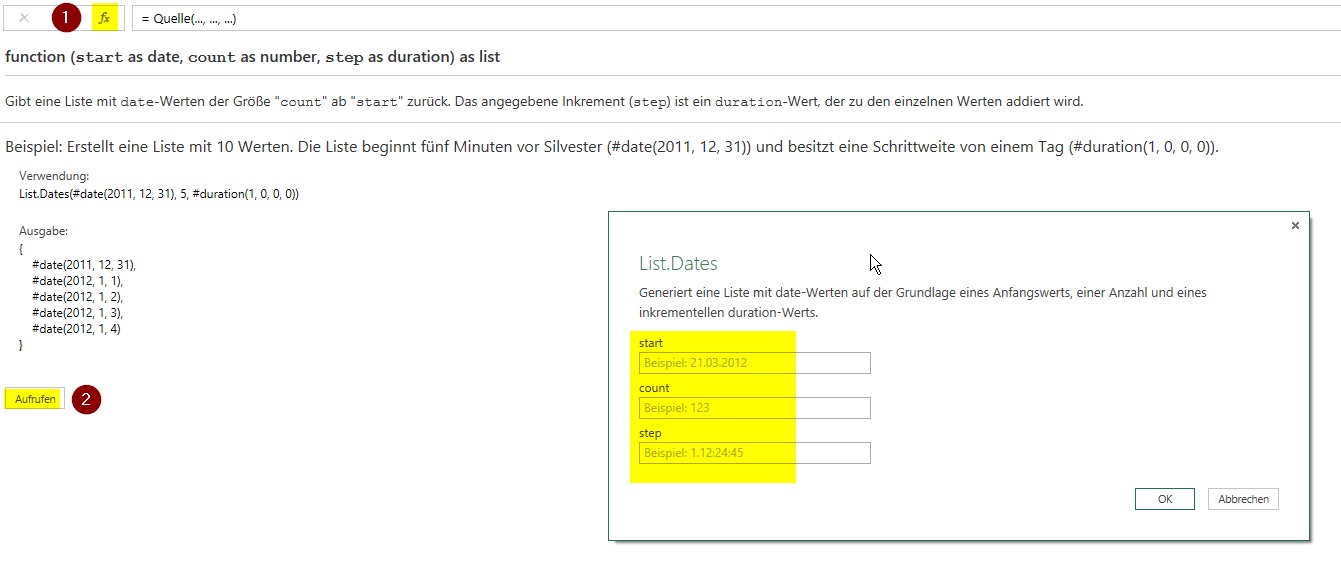
Task: Select the formula bar showing = Quelle(..., ..., ...)
Action: (x=400, y=17)
